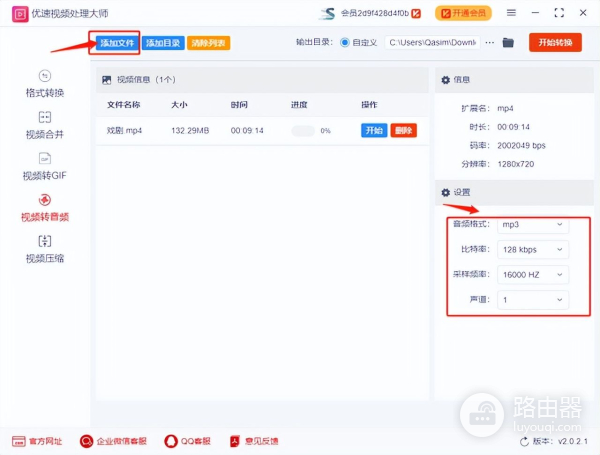Click the member avatar S icon
The width and height of the screenshot is (600, 455).
(x=328, y=14)
